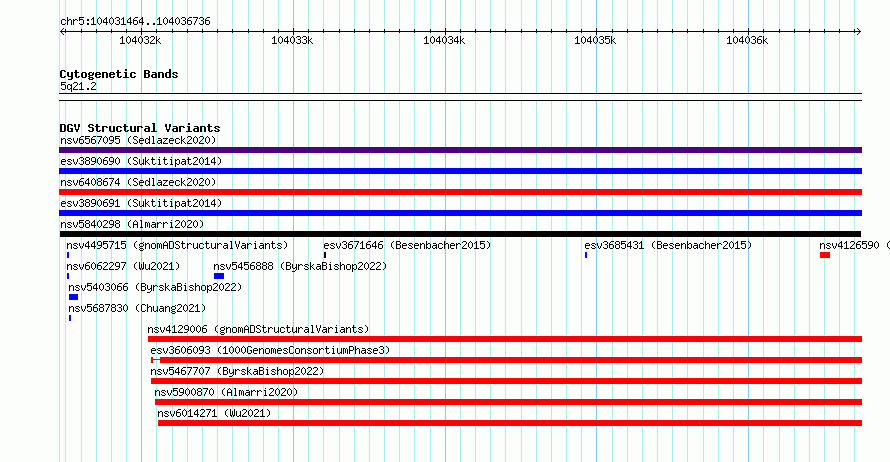
Task: Select the red nsv6408674 variant bar
Action: click(x=460, y=192)
